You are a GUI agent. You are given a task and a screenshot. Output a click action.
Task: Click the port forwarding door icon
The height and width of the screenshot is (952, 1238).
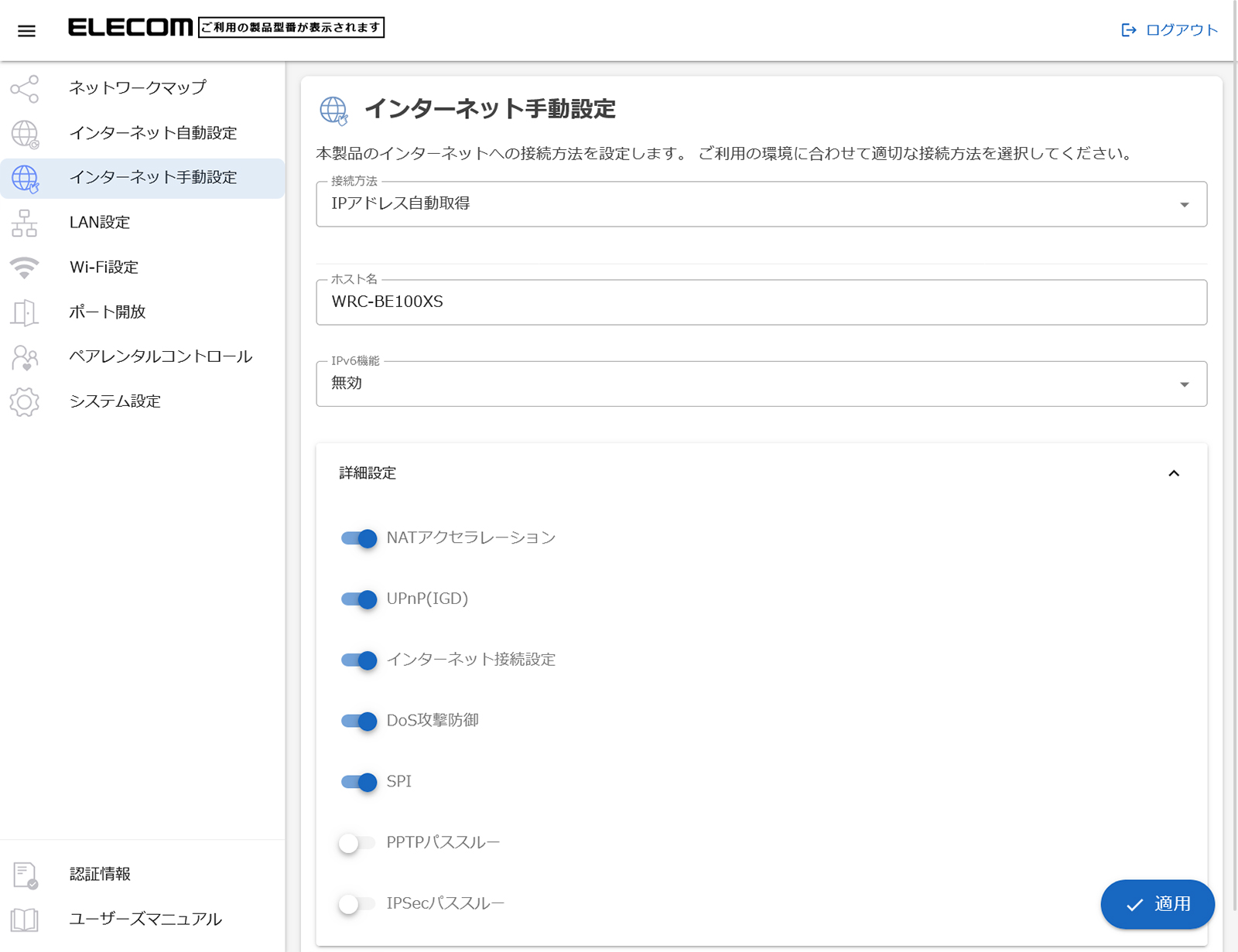point(25,312)
